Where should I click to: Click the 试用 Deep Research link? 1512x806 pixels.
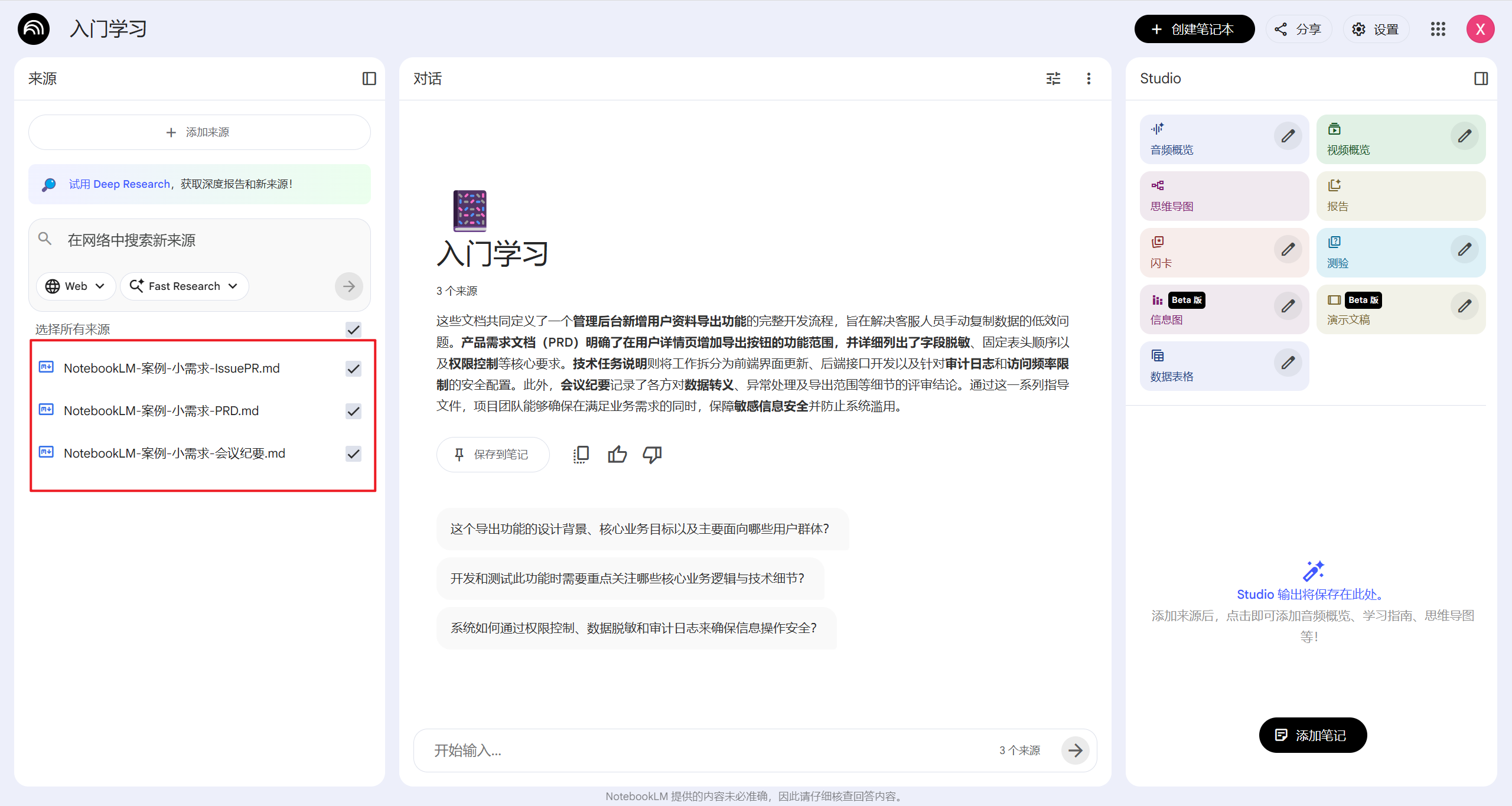[x=119, y=184]
